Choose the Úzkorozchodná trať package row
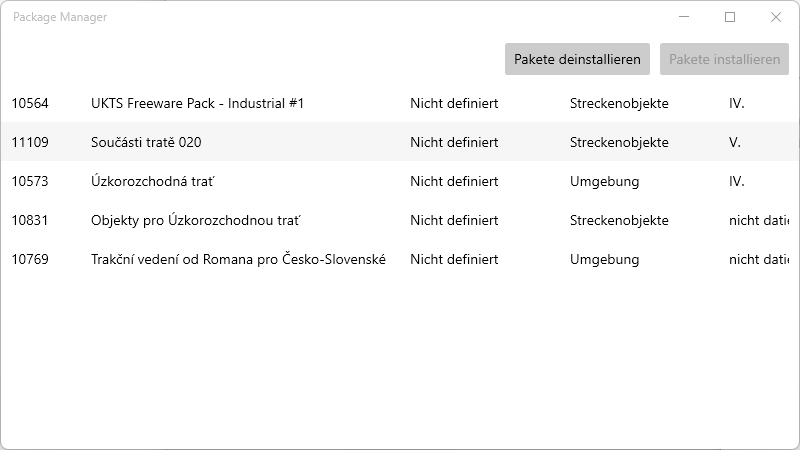Image resolution: width=800 pixels, height=450 pixels. point(153,181)
